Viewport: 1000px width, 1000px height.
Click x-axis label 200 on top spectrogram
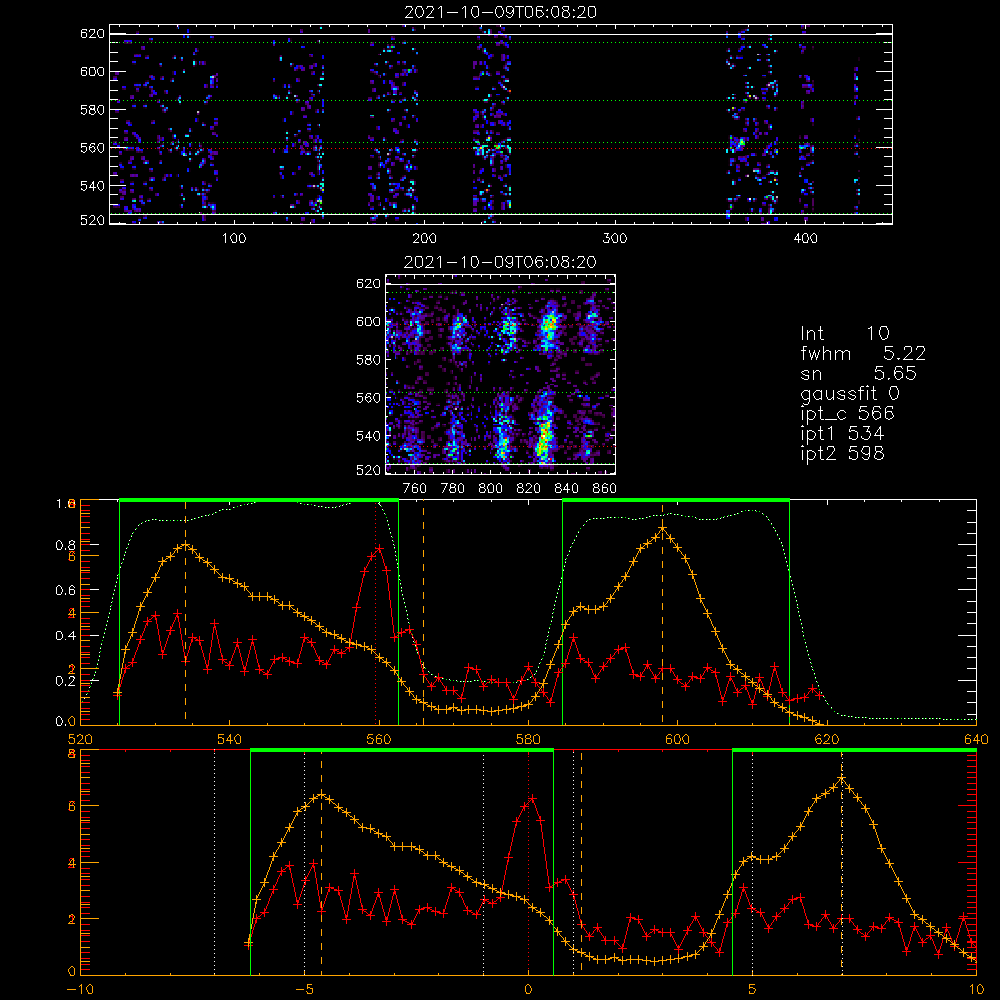pyautogui.click(x=424, y=239)
